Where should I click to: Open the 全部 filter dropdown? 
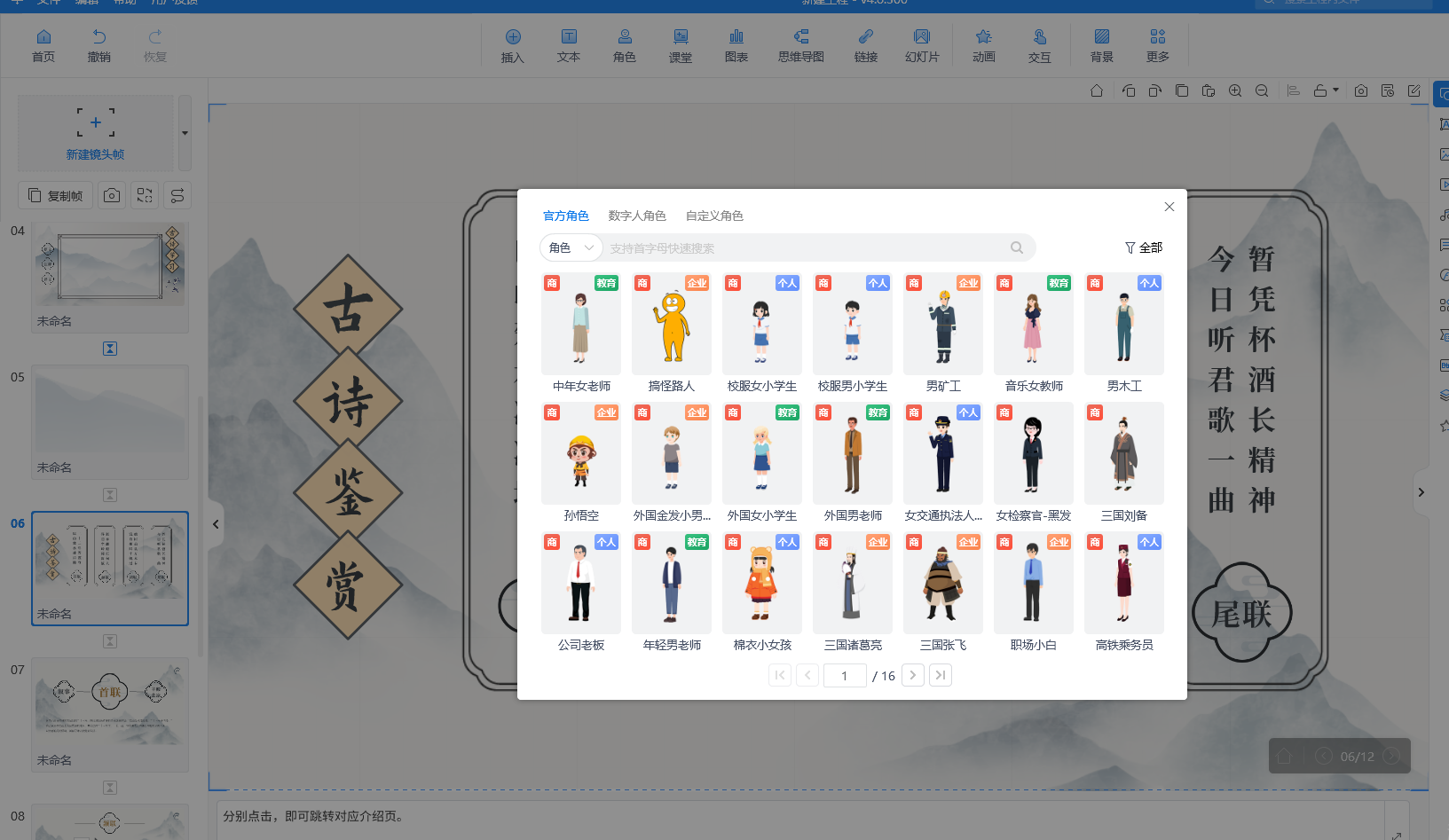[1144, 247]
